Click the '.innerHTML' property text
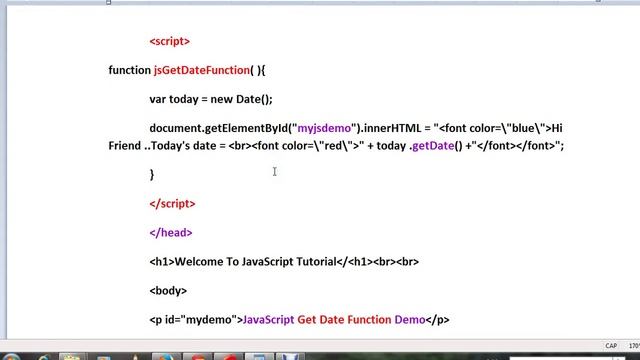Screen dimensions: 640x360 391,128
